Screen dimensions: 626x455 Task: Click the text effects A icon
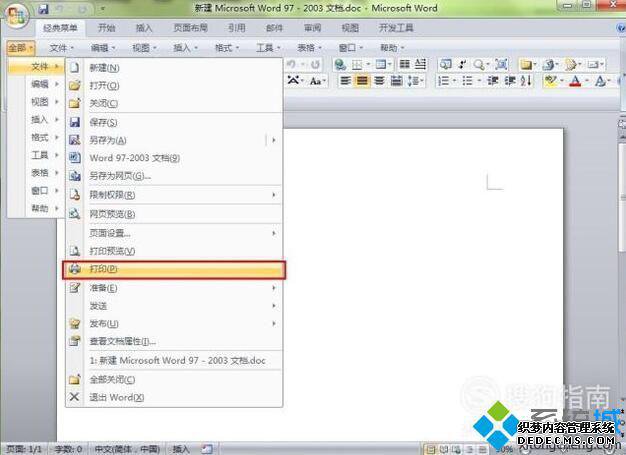point(600,81)
